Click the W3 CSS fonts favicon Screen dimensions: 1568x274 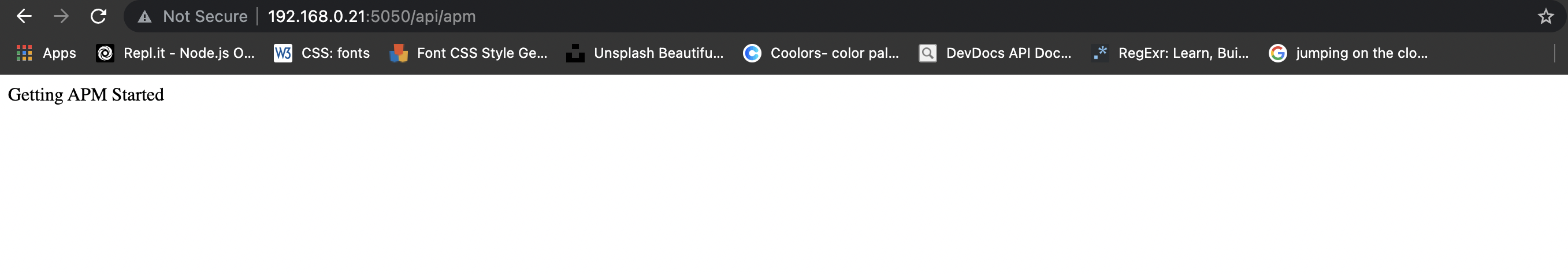(283, 54)
